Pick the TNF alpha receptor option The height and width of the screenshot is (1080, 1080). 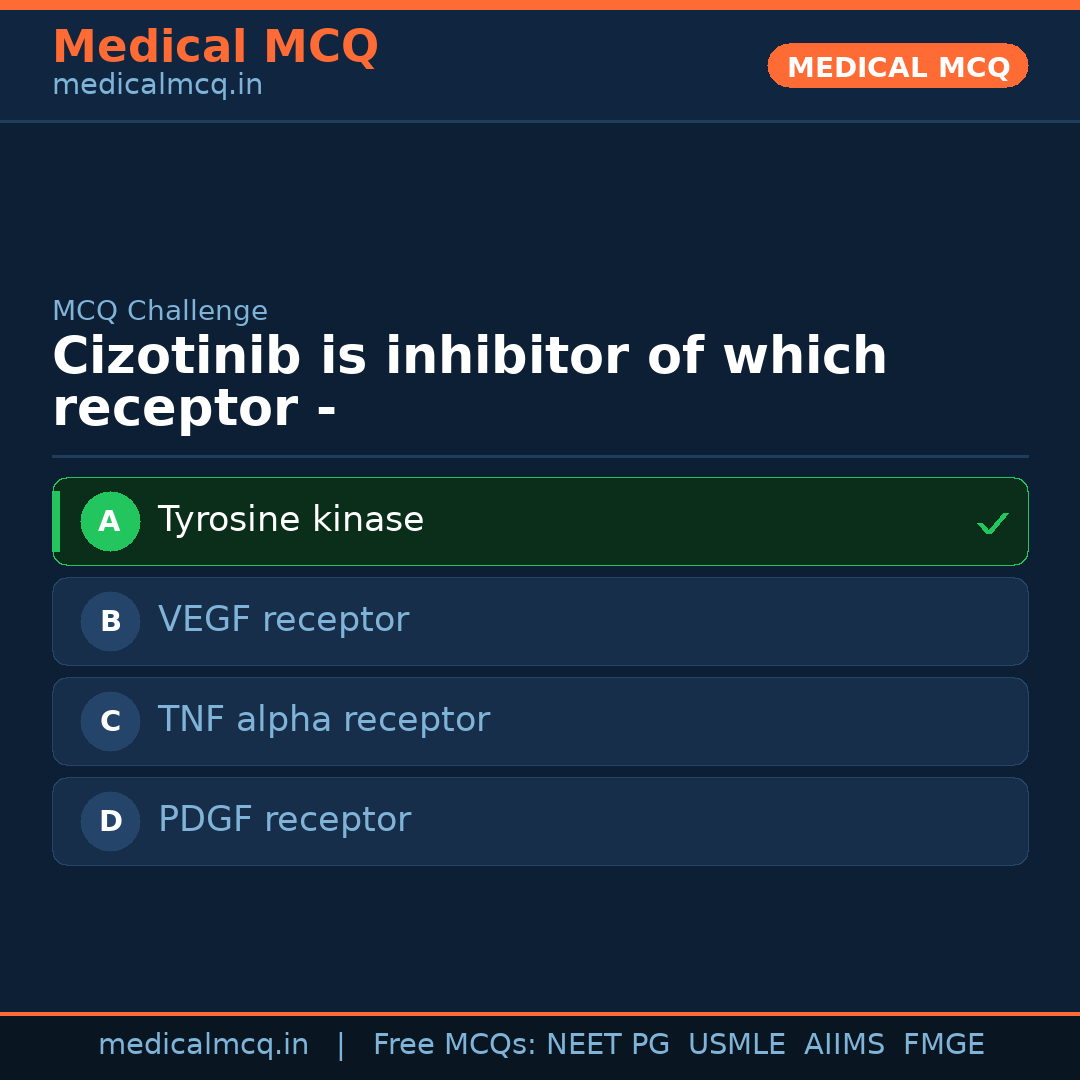click(323, 720)
